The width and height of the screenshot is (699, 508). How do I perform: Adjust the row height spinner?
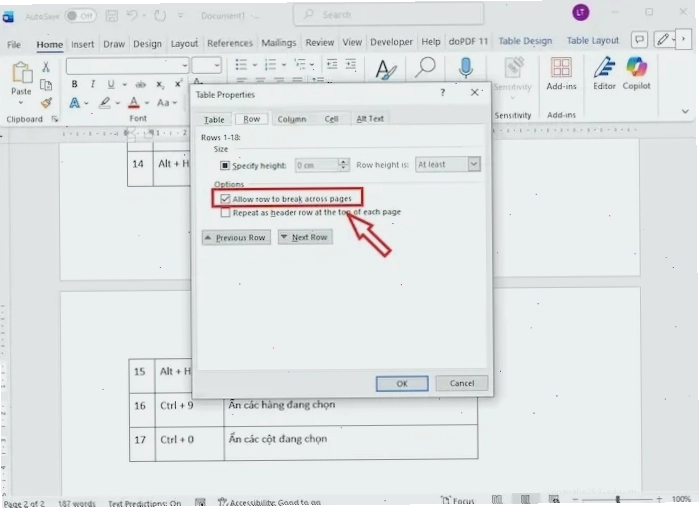point(343,165)
